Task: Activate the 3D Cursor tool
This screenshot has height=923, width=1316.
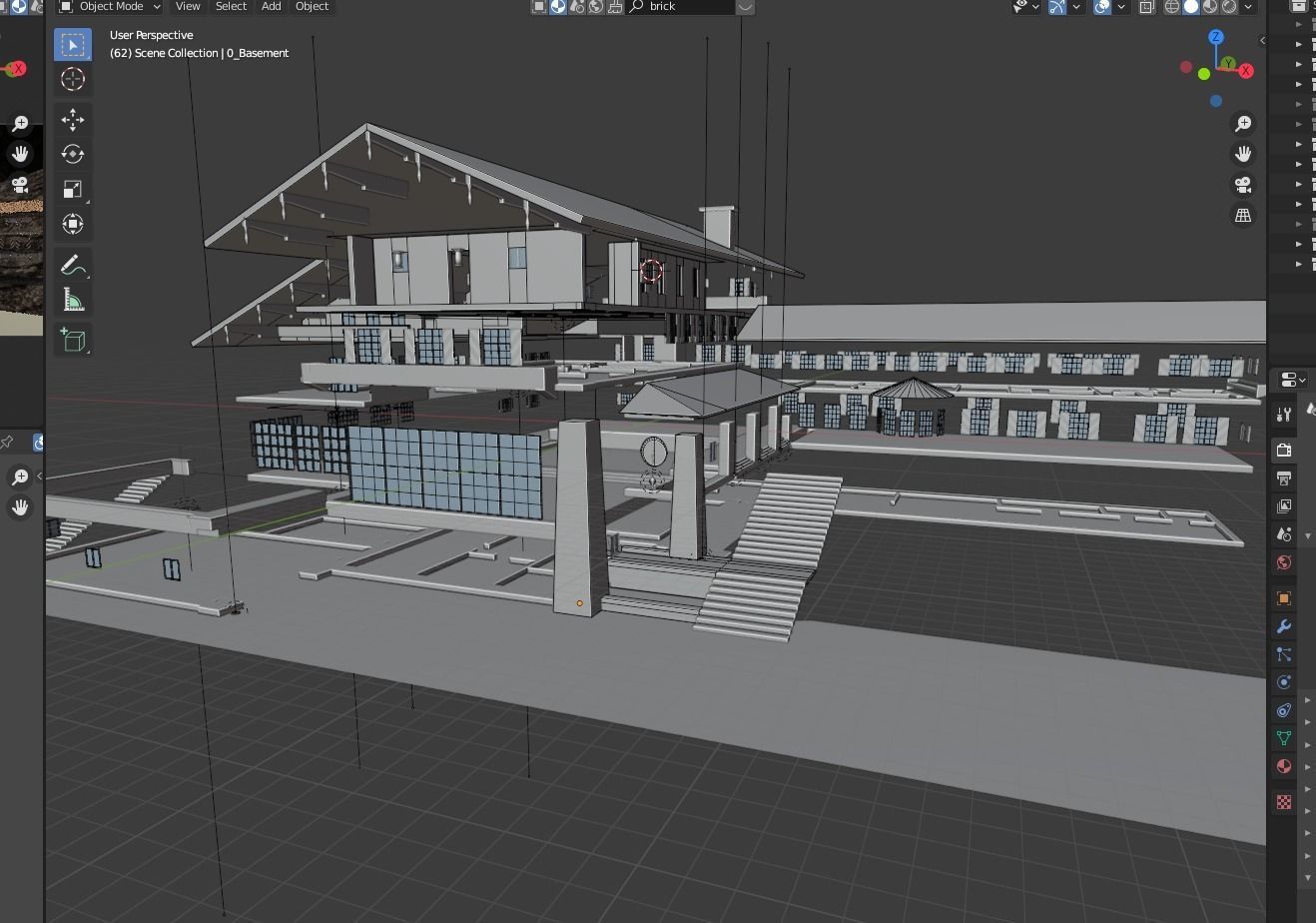Action: [x=73, y=79]
